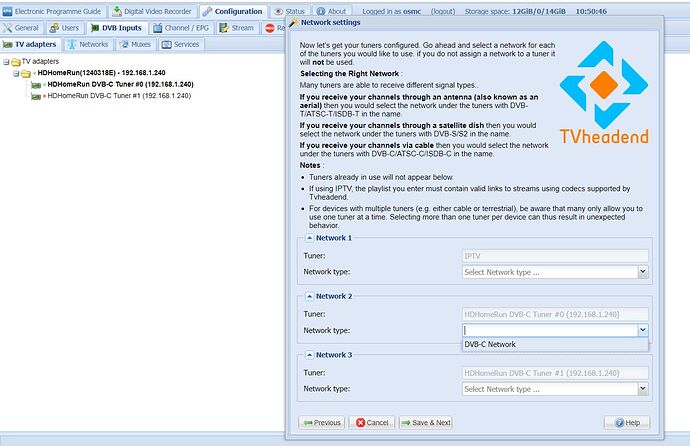Select the TV adapters sub-tab
This screenshot has width=690, height=446.
coord(30,44)
